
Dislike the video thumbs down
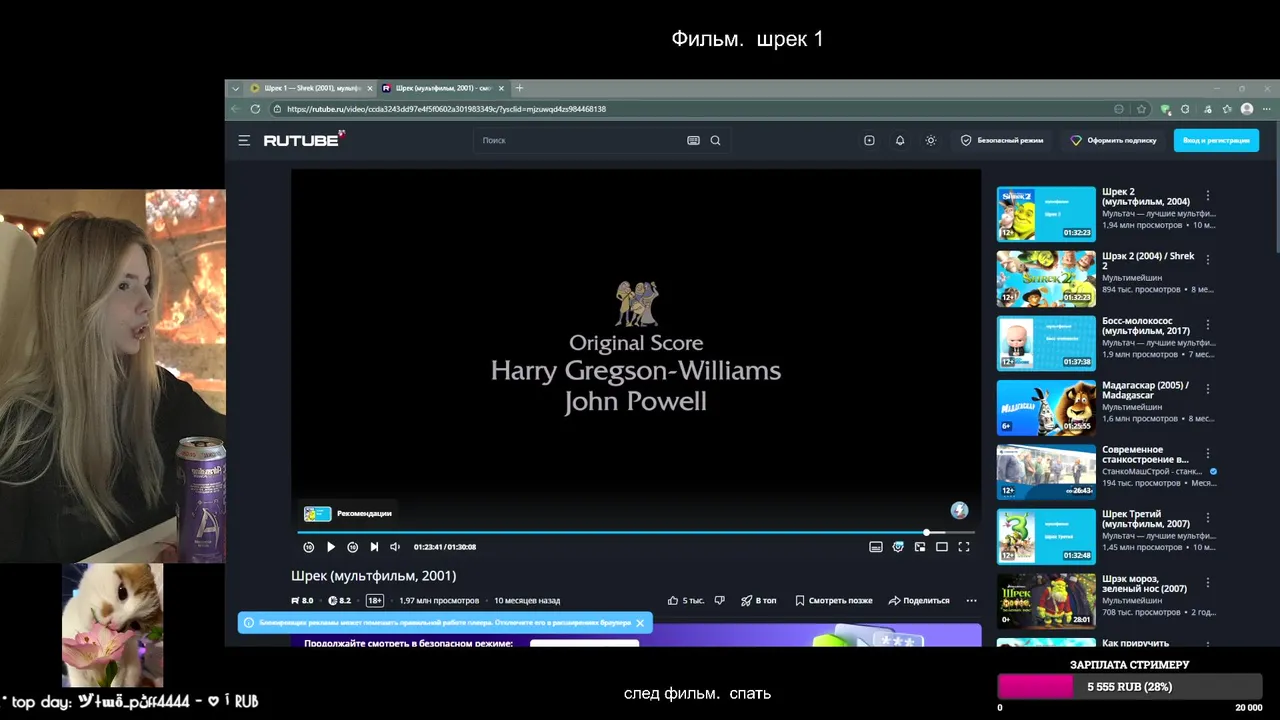click(719, 601)
